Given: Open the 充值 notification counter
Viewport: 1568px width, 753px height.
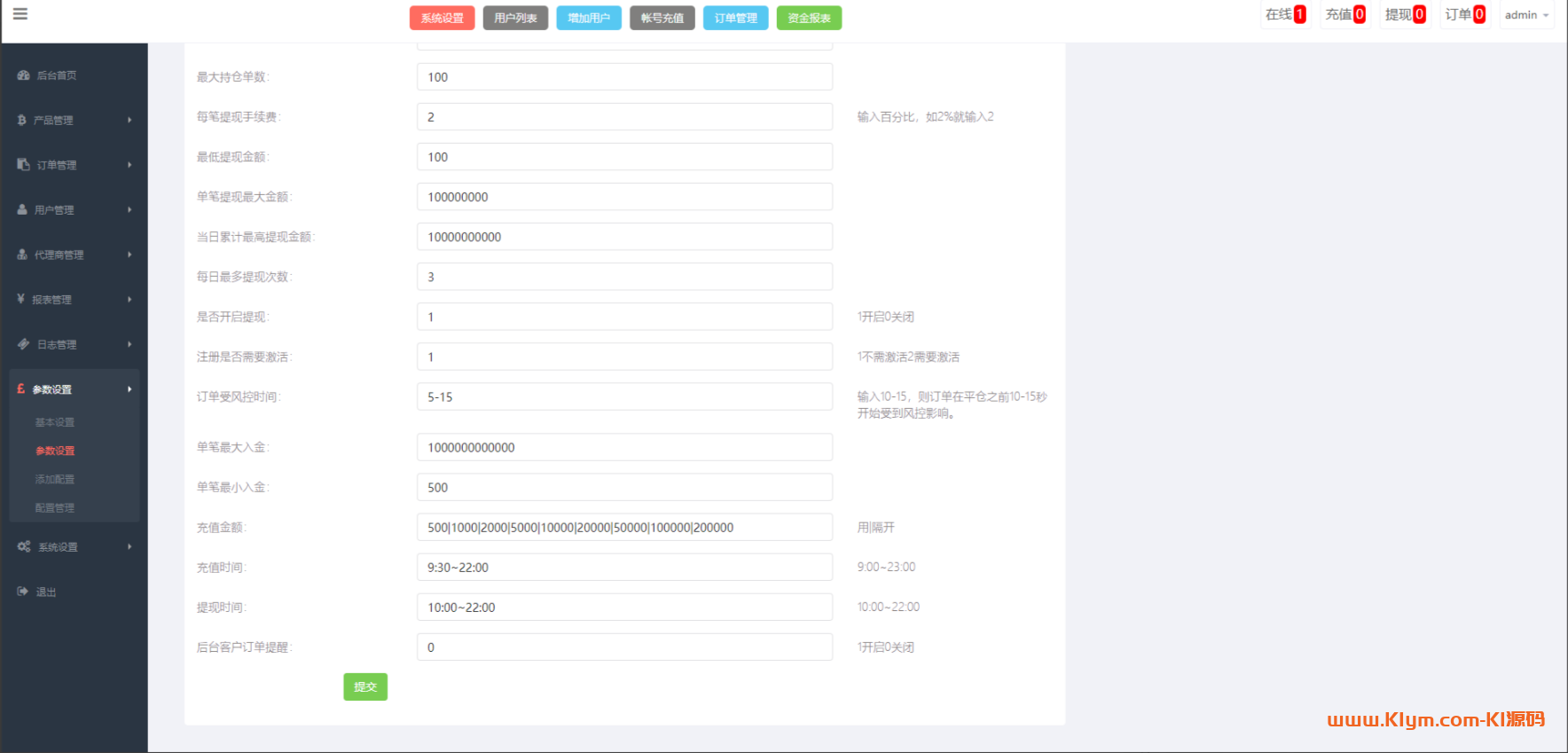Looking at the screenshot, I should 1345,14.
